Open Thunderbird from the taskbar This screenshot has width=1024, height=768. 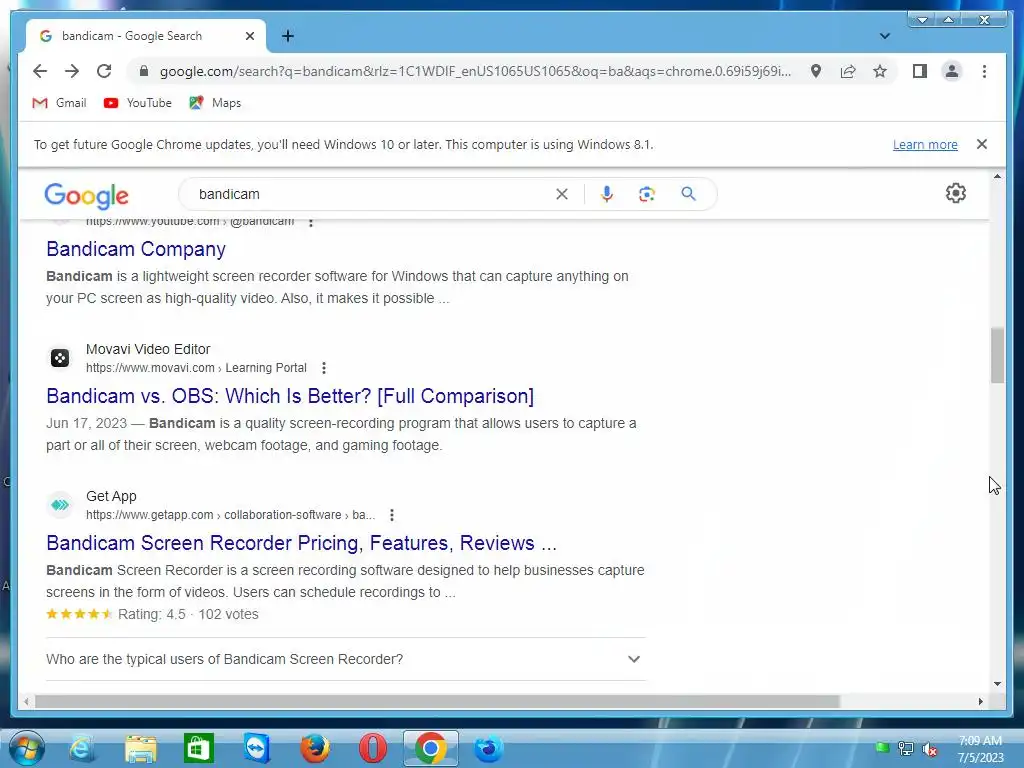tap(488, 748)
